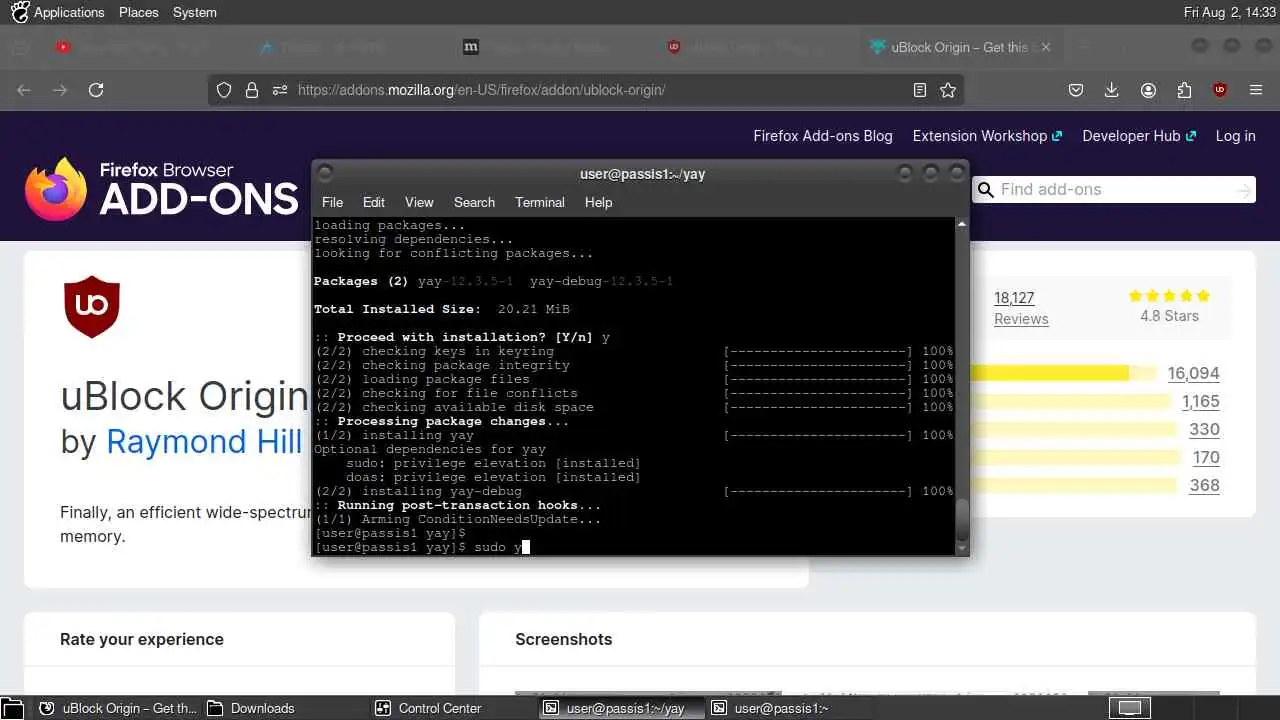This screenshot has height=720, width=1280.
Task: Reload the page in Firefox
Action: pyautogui.click(x=96, y=90)
